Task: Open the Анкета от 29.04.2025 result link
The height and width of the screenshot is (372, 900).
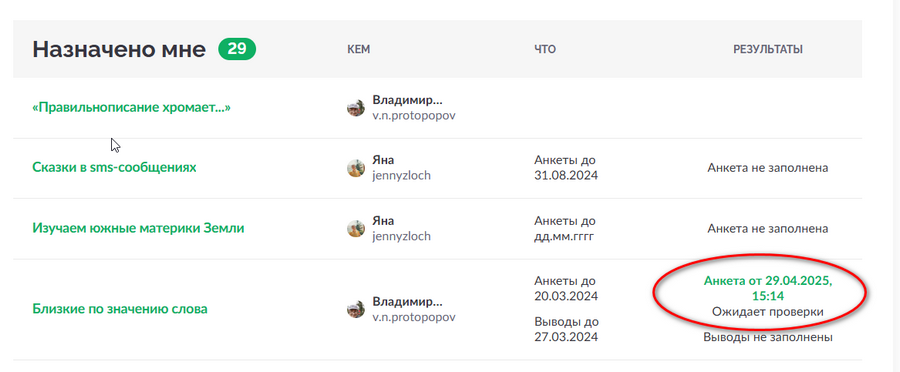Action: pos(768,289)
